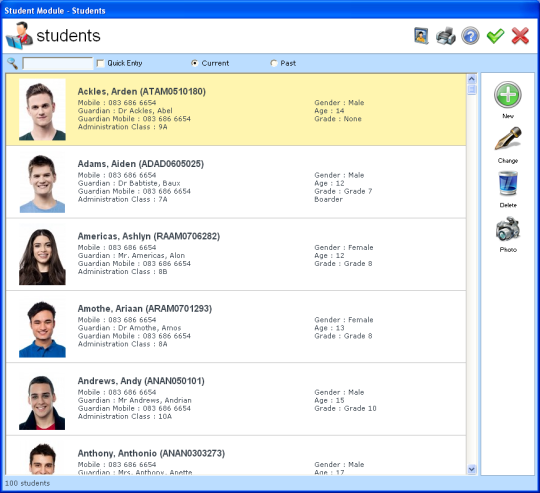This screenshot has width=540, height=493.
Task: Enable the Quick Entry checkbox
Action: (101, 63)
